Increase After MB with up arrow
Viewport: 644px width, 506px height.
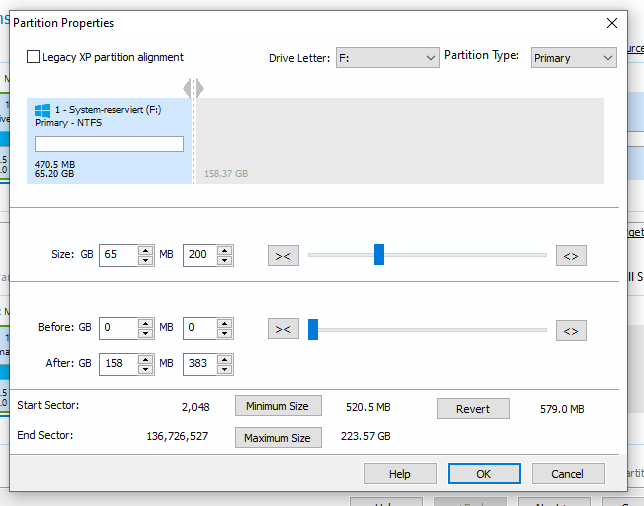click(x=225, y=359)
